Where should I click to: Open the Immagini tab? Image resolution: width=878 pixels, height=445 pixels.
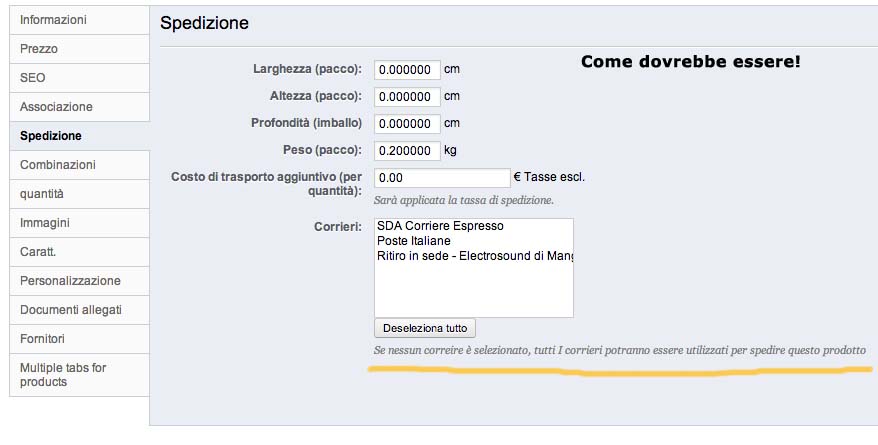coord(45,222)
